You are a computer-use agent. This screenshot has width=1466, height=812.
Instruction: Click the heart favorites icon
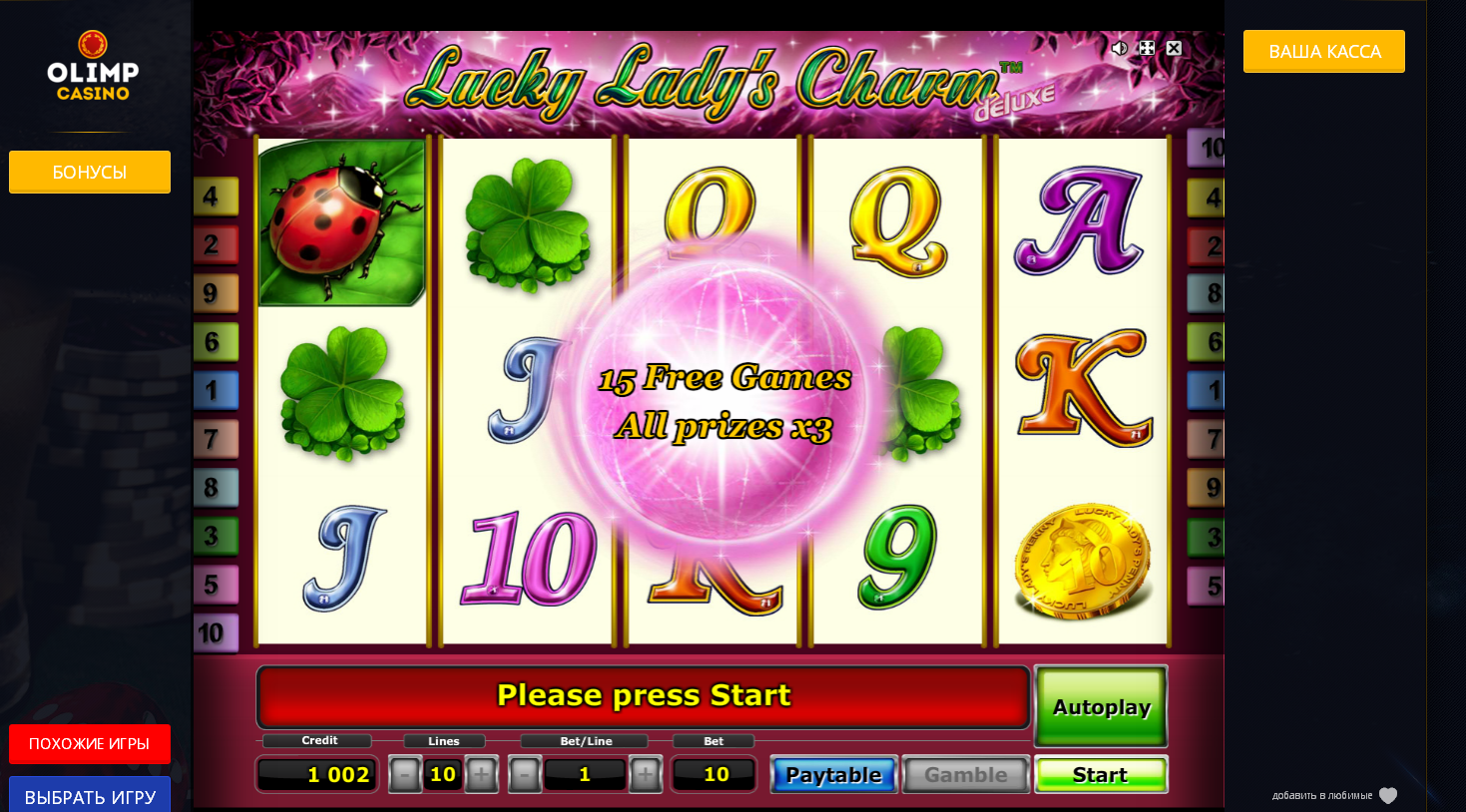point(1388,795)
